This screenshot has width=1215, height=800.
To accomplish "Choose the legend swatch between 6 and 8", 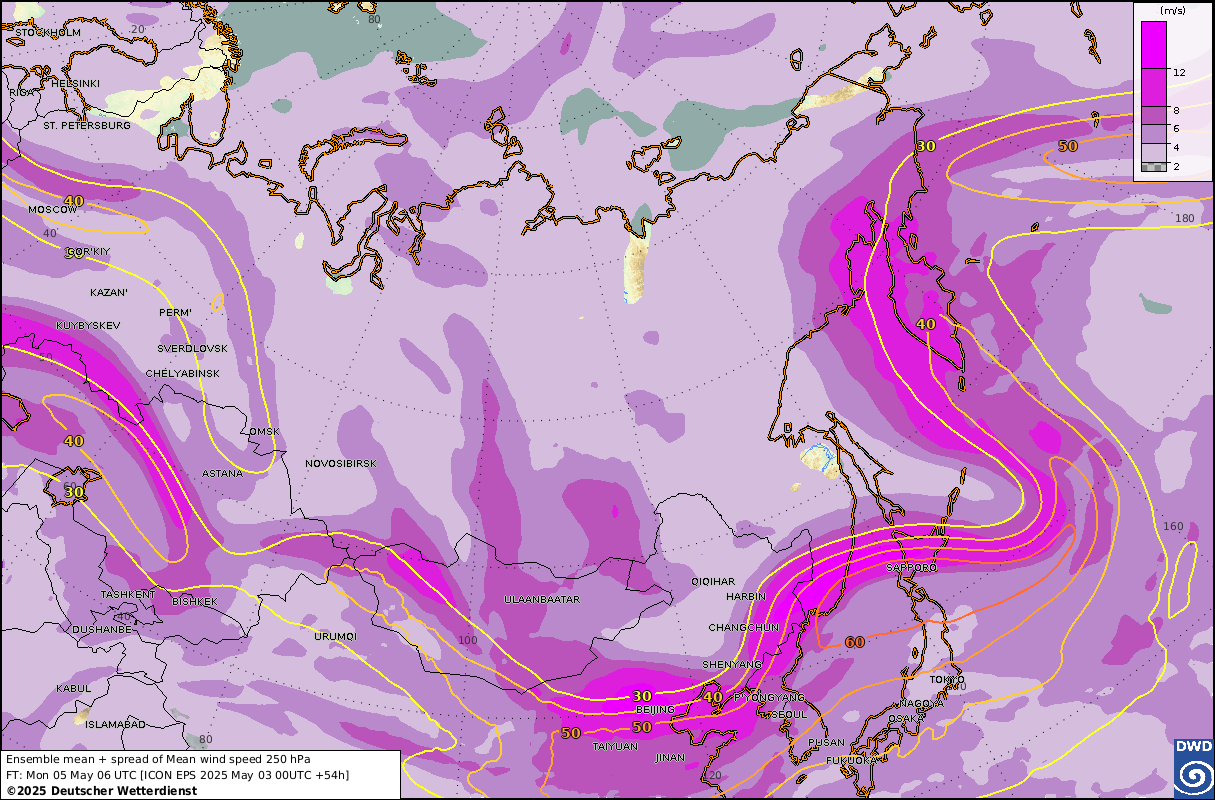I will [x=1154, y=114].
